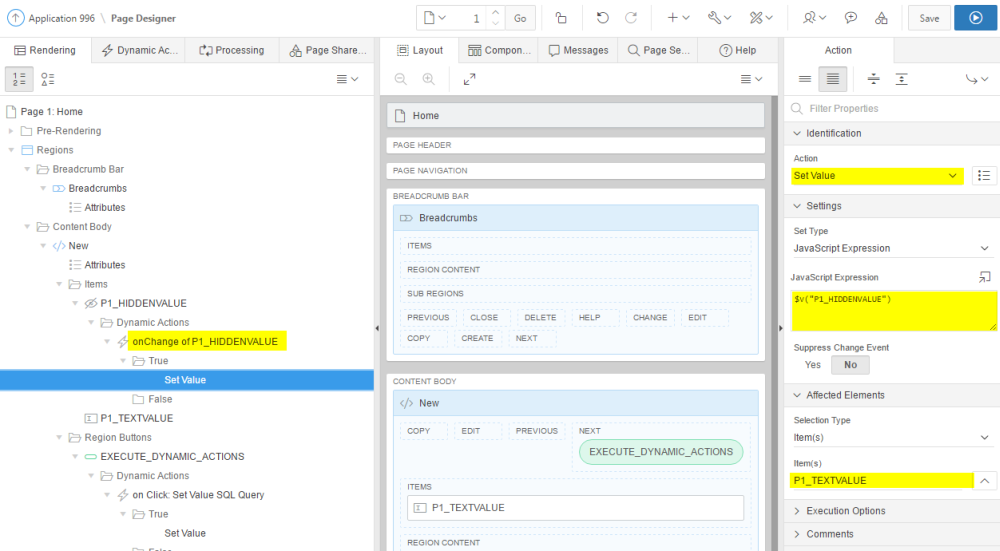This screenshot has width=1000, height=551.
Task: Increment the page number stepper up
Action: (496, 12)
